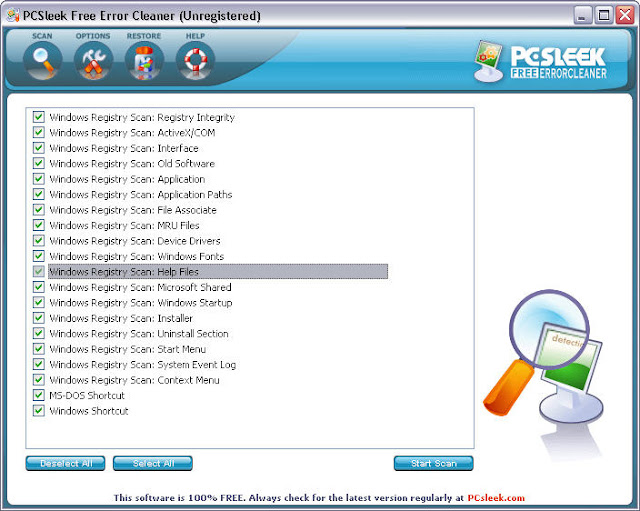Toggle Start Menu scan checkbox
This screenshot has width=640, height=511.
click(39, 349)
